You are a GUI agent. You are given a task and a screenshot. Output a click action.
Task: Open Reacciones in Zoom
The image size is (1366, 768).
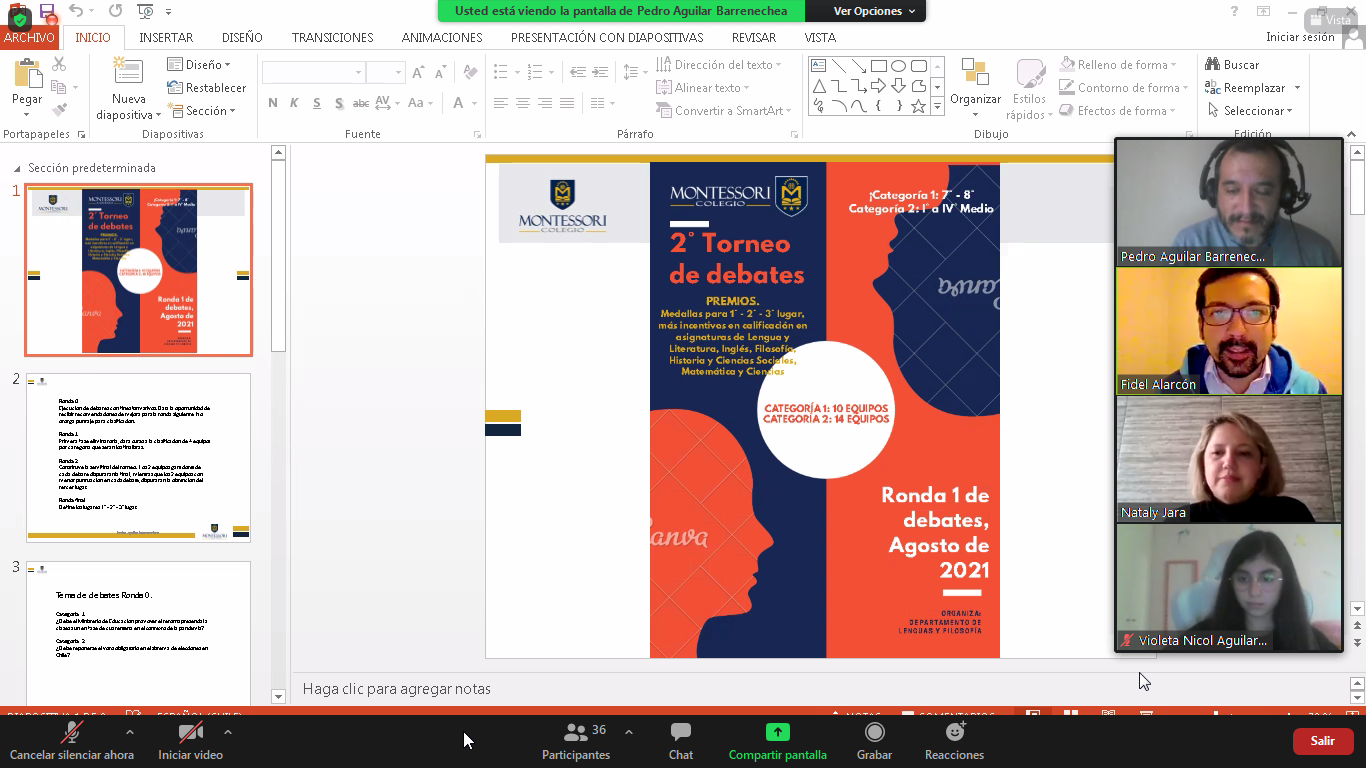click(x=954, y=741)
